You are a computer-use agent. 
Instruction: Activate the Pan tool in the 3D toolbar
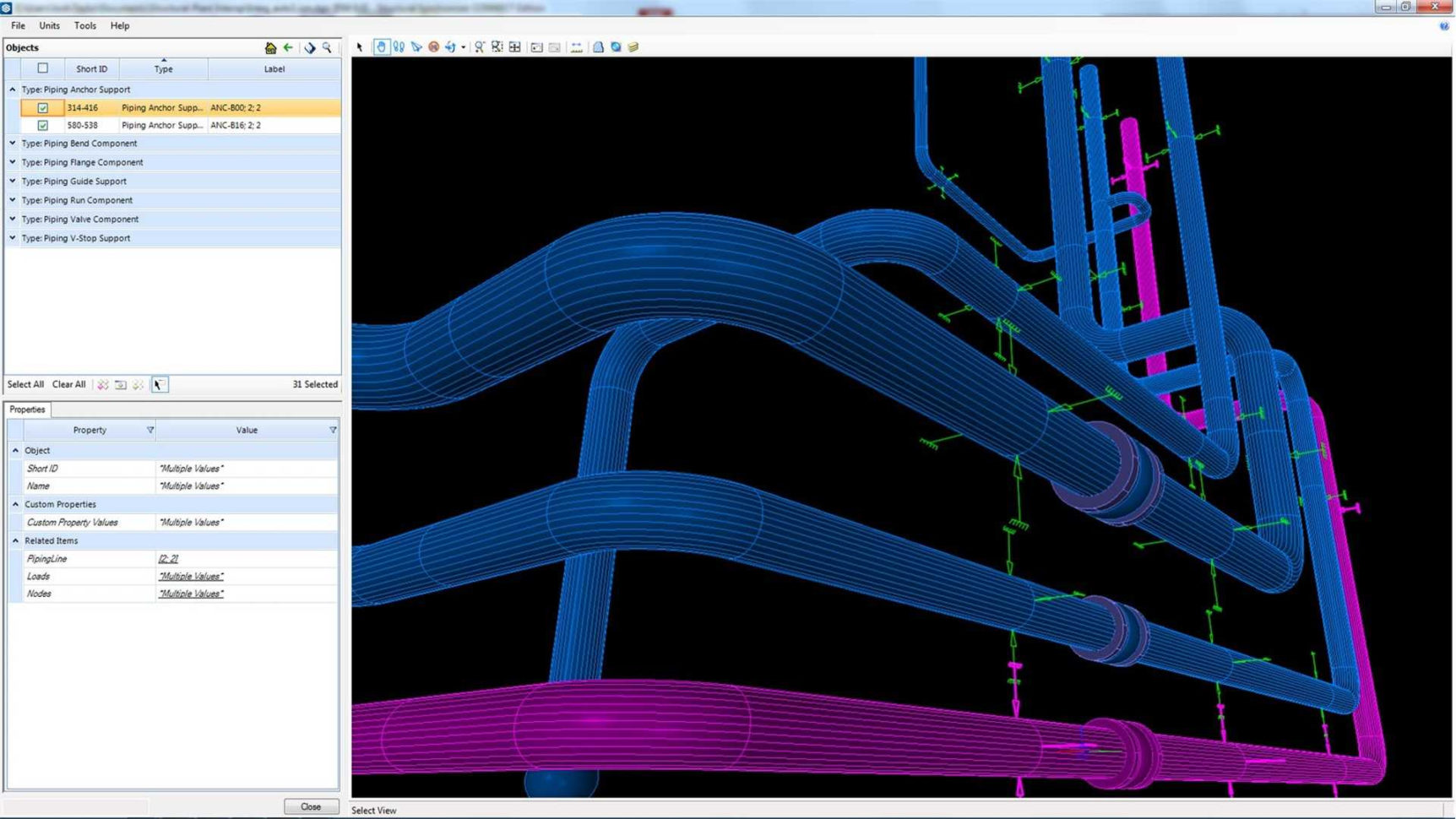coord(382,47)
